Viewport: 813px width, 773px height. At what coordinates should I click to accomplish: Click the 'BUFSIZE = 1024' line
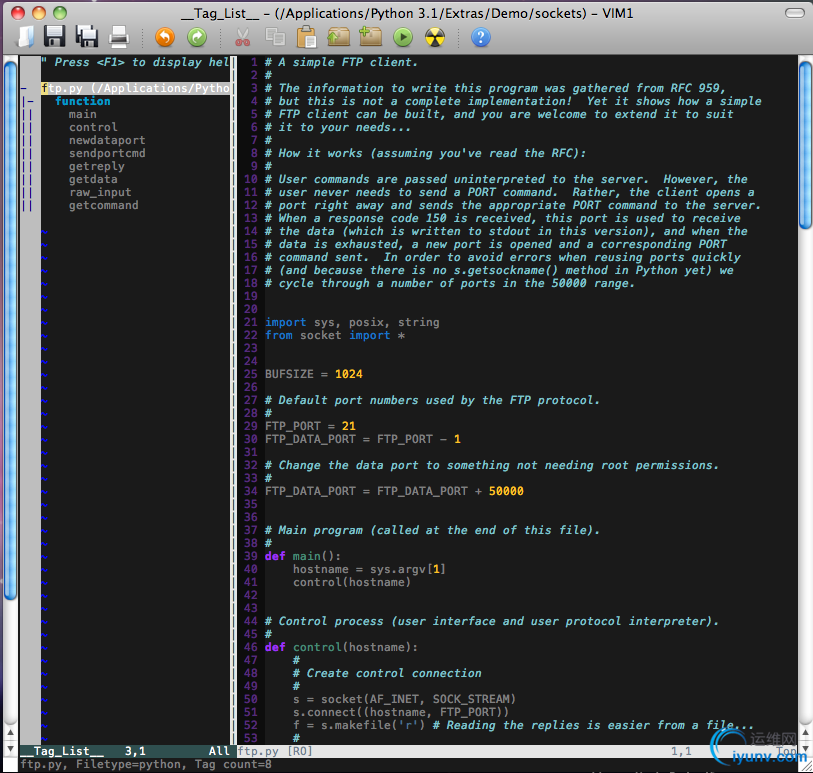click(314, 374)
